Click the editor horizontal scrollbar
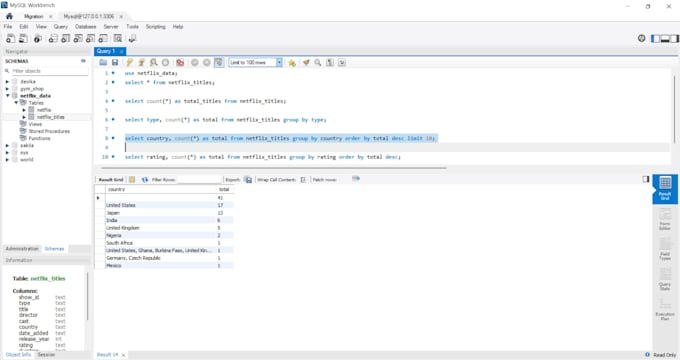Screen dimensions: 680x360 (274, 168)
